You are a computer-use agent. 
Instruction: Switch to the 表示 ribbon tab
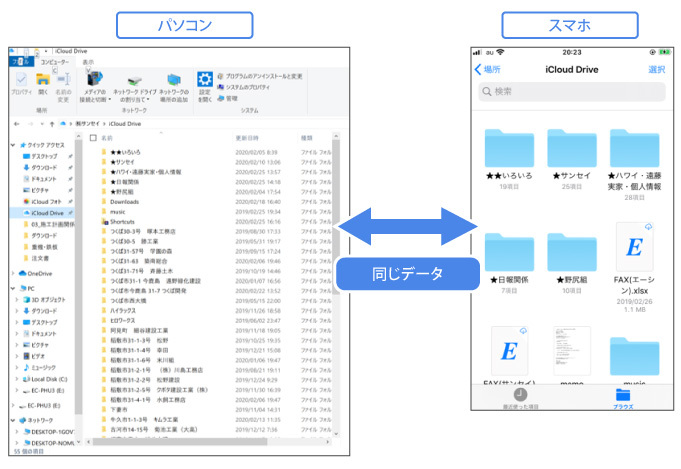pyautogui.click(x=88, y=62)
